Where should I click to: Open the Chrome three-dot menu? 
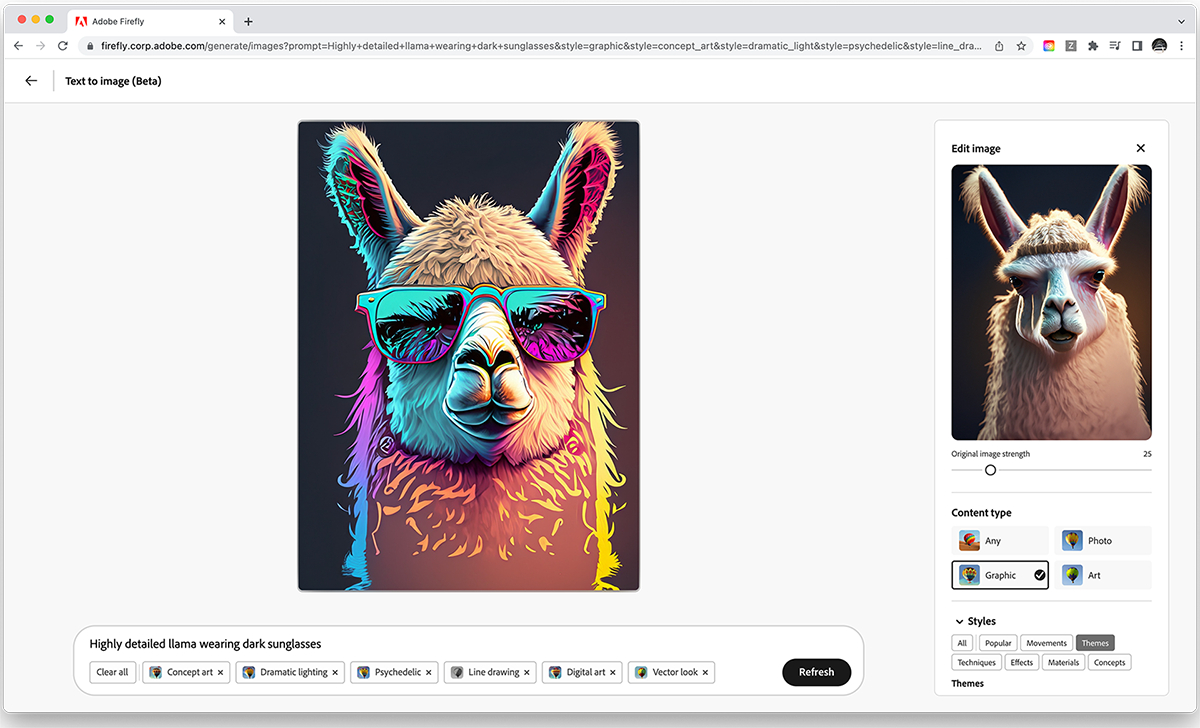coord(1182,46)
